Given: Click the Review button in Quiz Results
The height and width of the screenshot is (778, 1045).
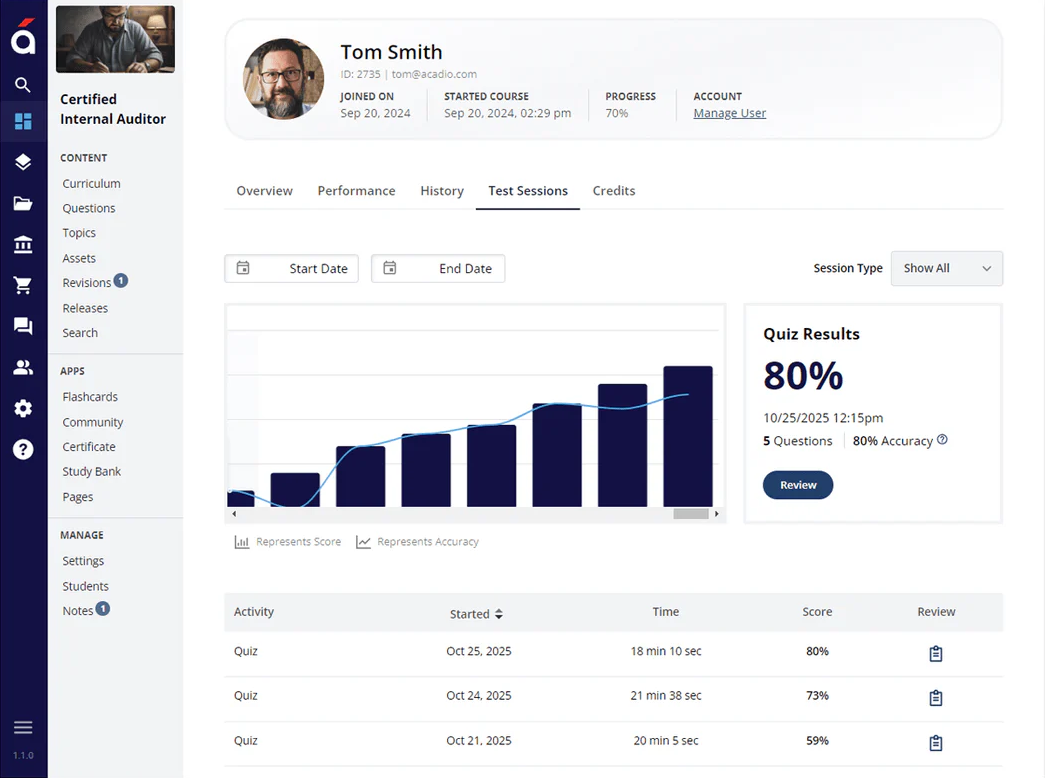Looking at the screenshot, I should tap(798, 485).
